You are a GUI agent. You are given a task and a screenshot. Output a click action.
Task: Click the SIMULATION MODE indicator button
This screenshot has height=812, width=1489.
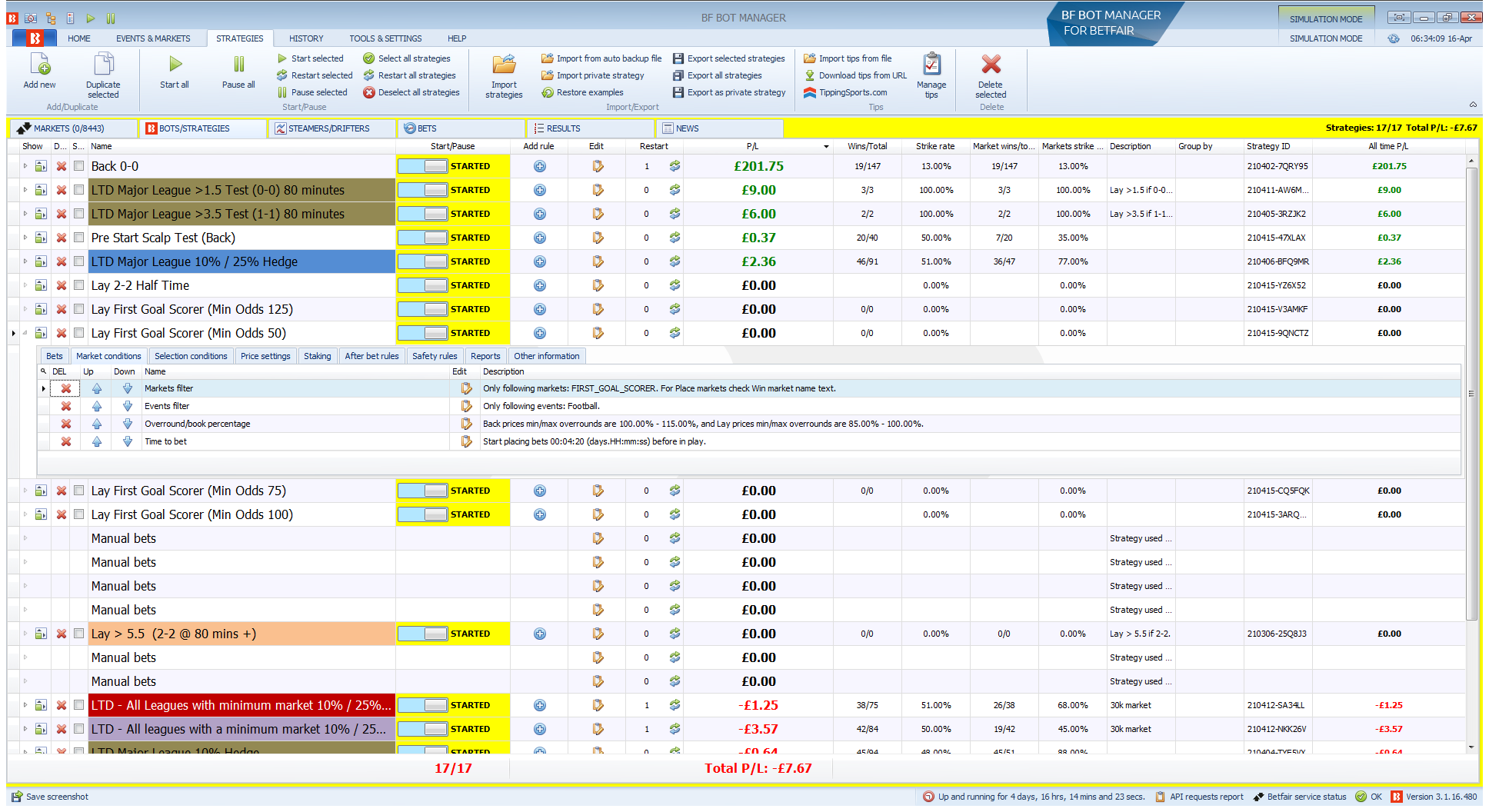tap(1326, 18)
